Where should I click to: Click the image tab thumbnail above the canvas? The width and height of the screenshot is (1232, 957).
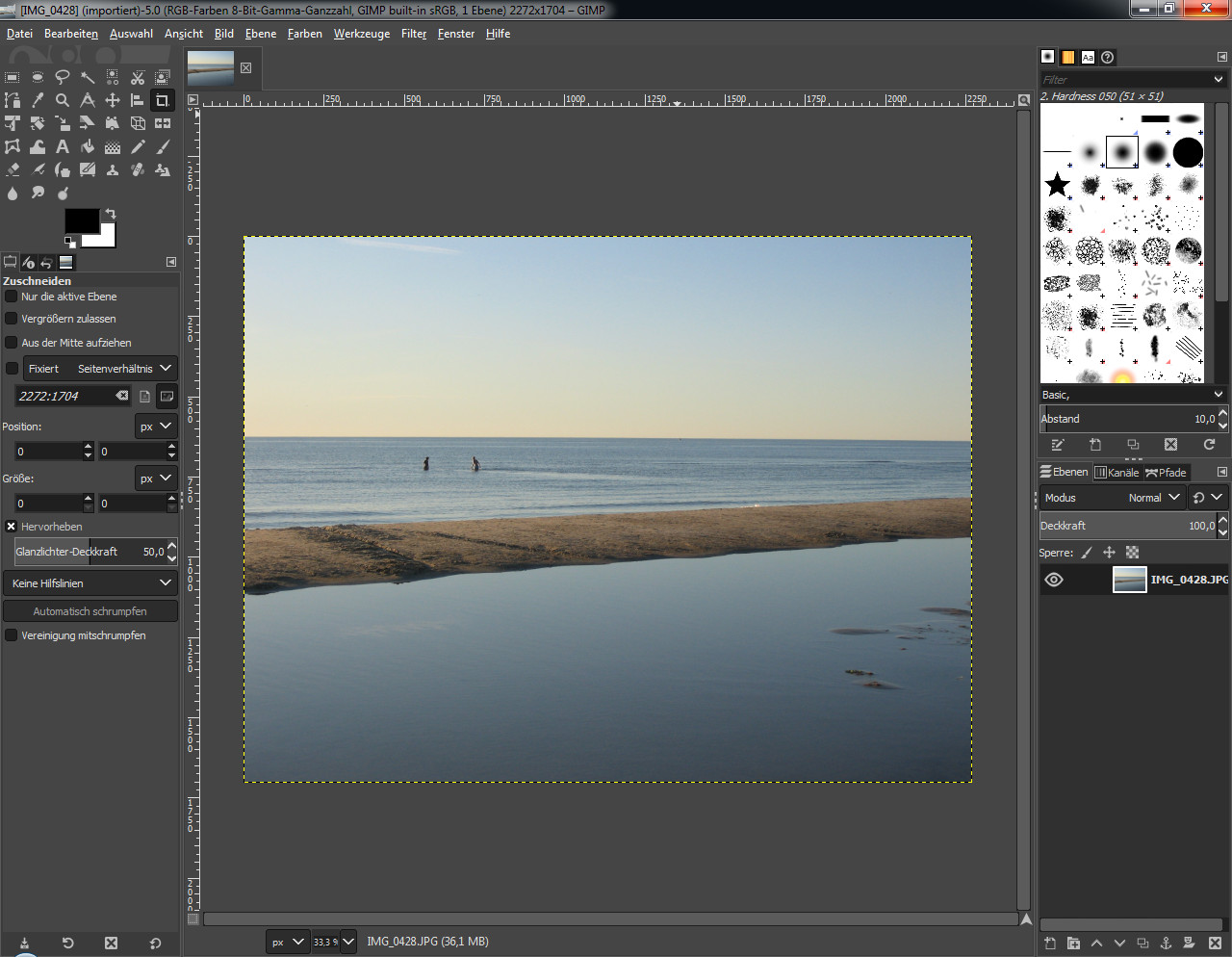click(211, 68)
